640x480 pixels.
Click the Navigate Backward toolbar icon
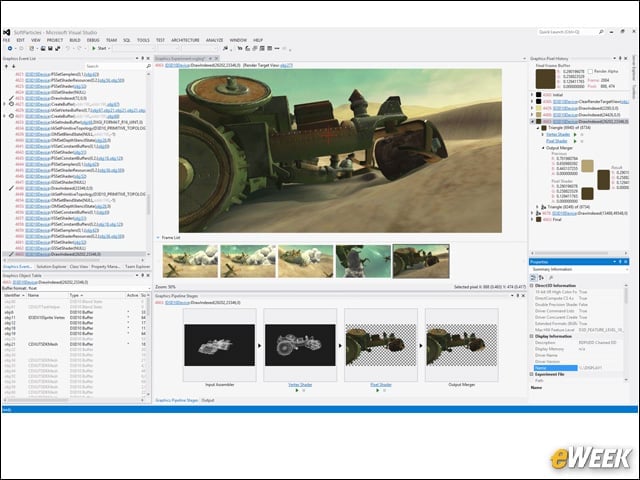coord(10,48)
